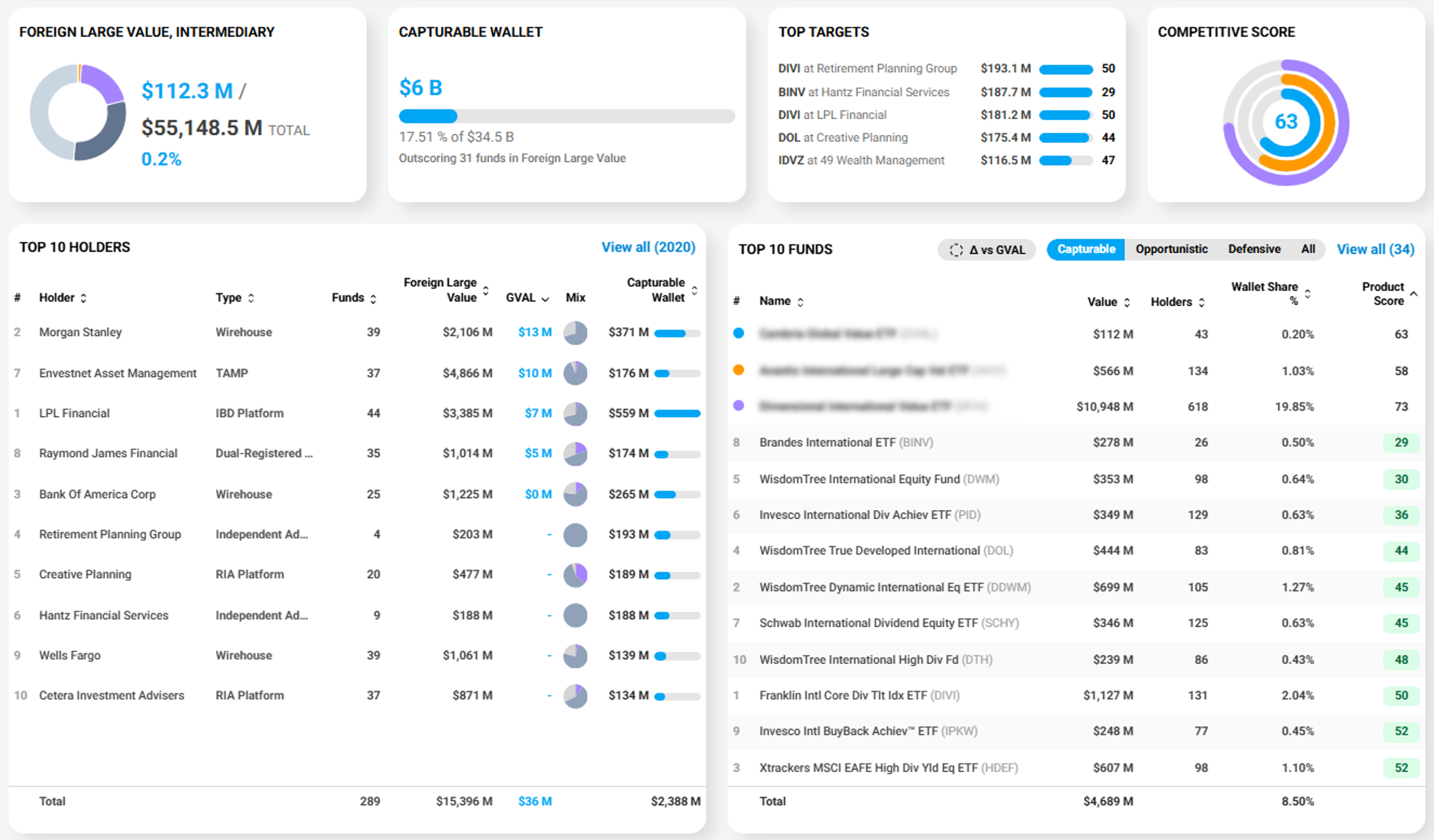Open Franklin Intl Core Div Tlt Idx ETF

pos(859,695)
